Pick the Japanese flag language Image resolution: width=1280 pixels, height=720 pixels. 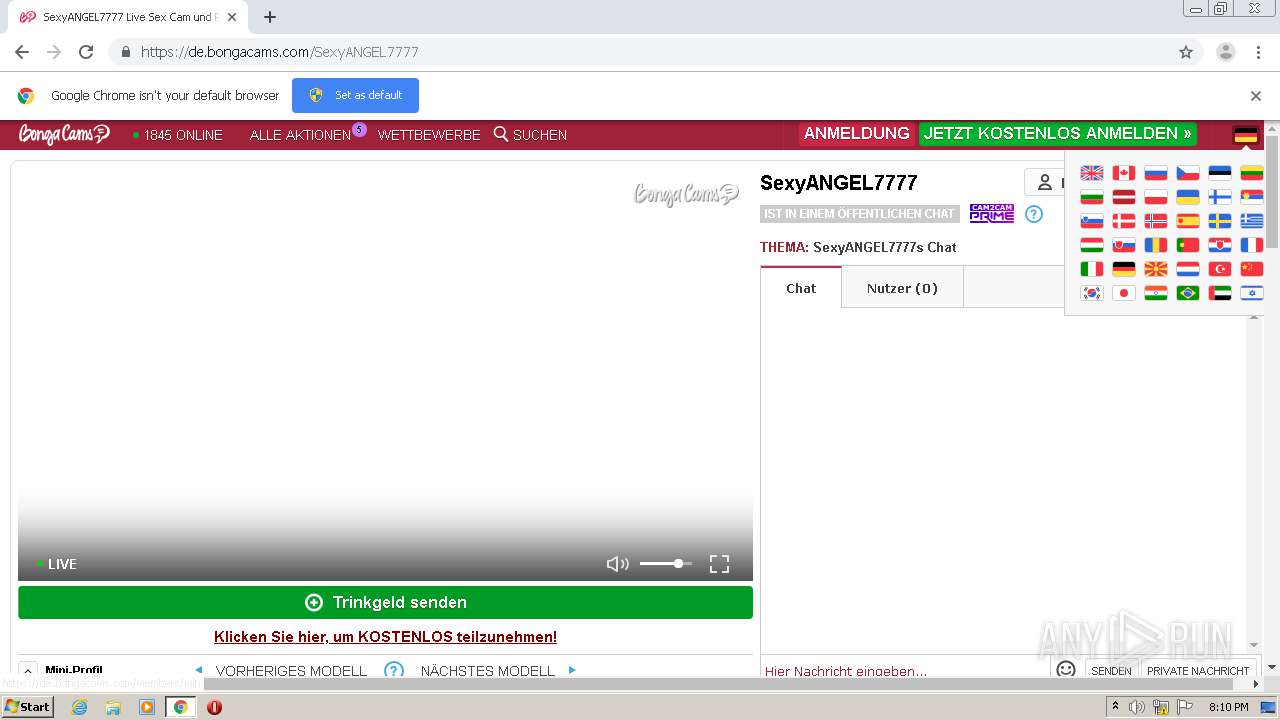point(1124,293)
